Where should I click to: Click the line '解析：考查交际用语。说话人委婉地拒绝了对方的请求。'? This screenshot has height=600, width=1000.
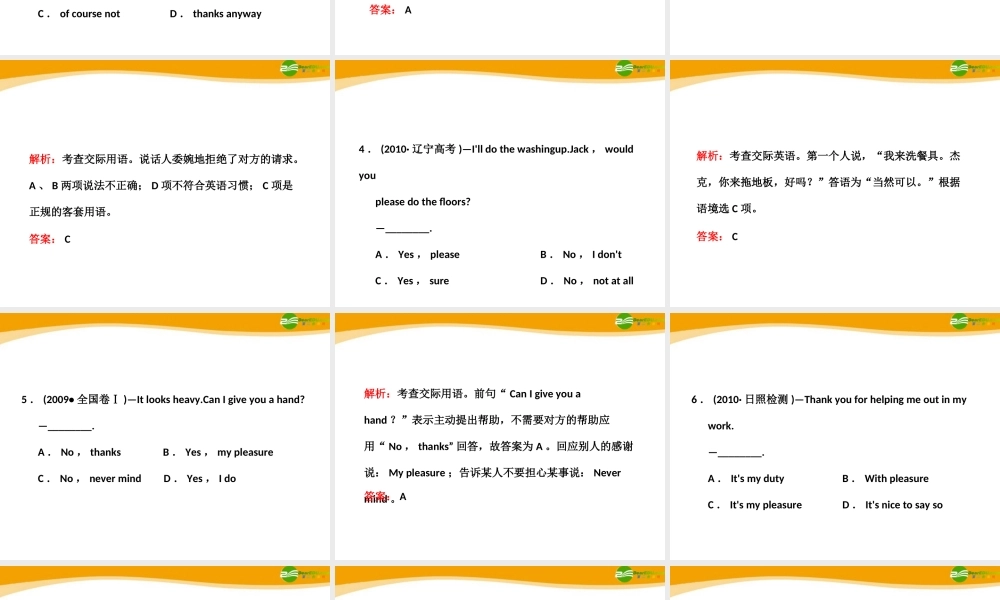[x=165, y=159]
